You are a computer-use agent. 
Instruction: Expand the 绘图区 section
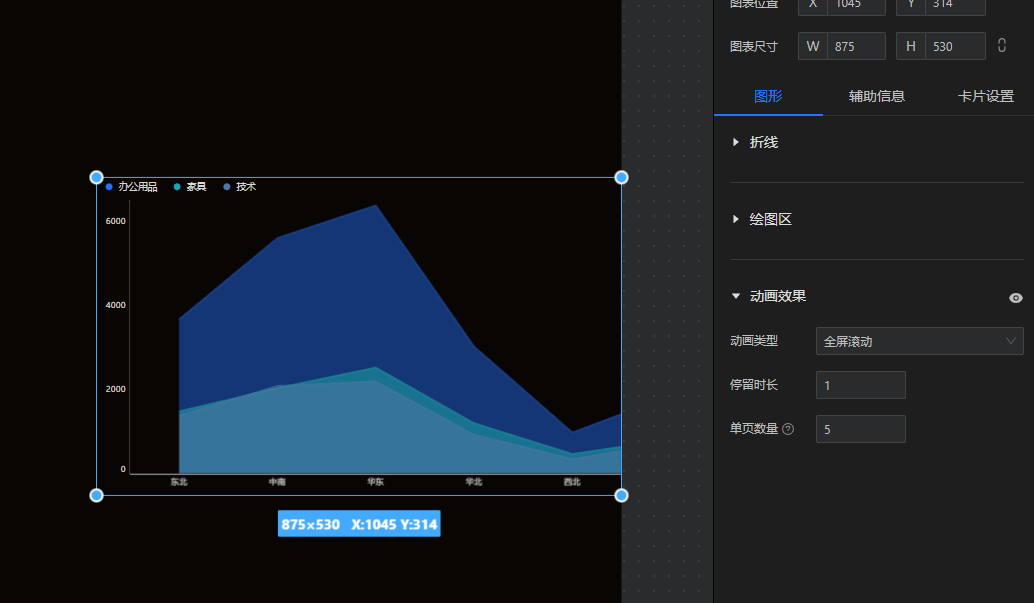pyautogui.click(x=770, y=219)
